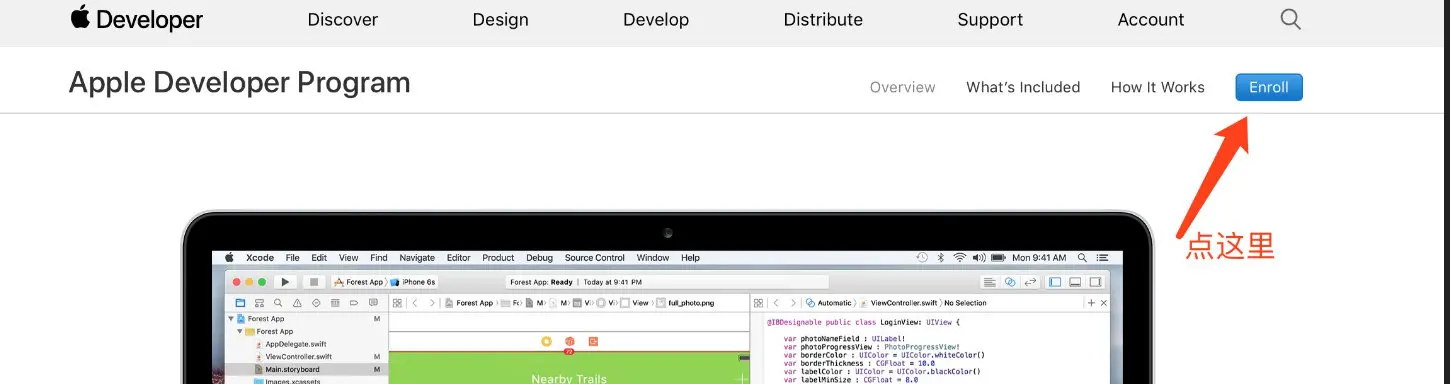Show the Project navigator folder icon
Screen dimensions: 1450x384
240,303
